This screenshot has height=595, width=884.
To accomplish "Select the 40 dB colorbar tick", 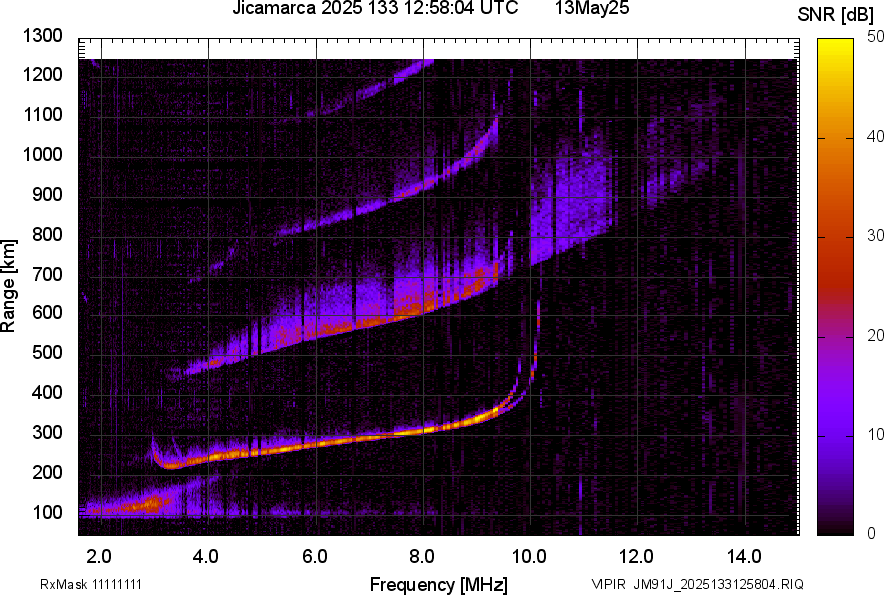I will coord(875,136).
